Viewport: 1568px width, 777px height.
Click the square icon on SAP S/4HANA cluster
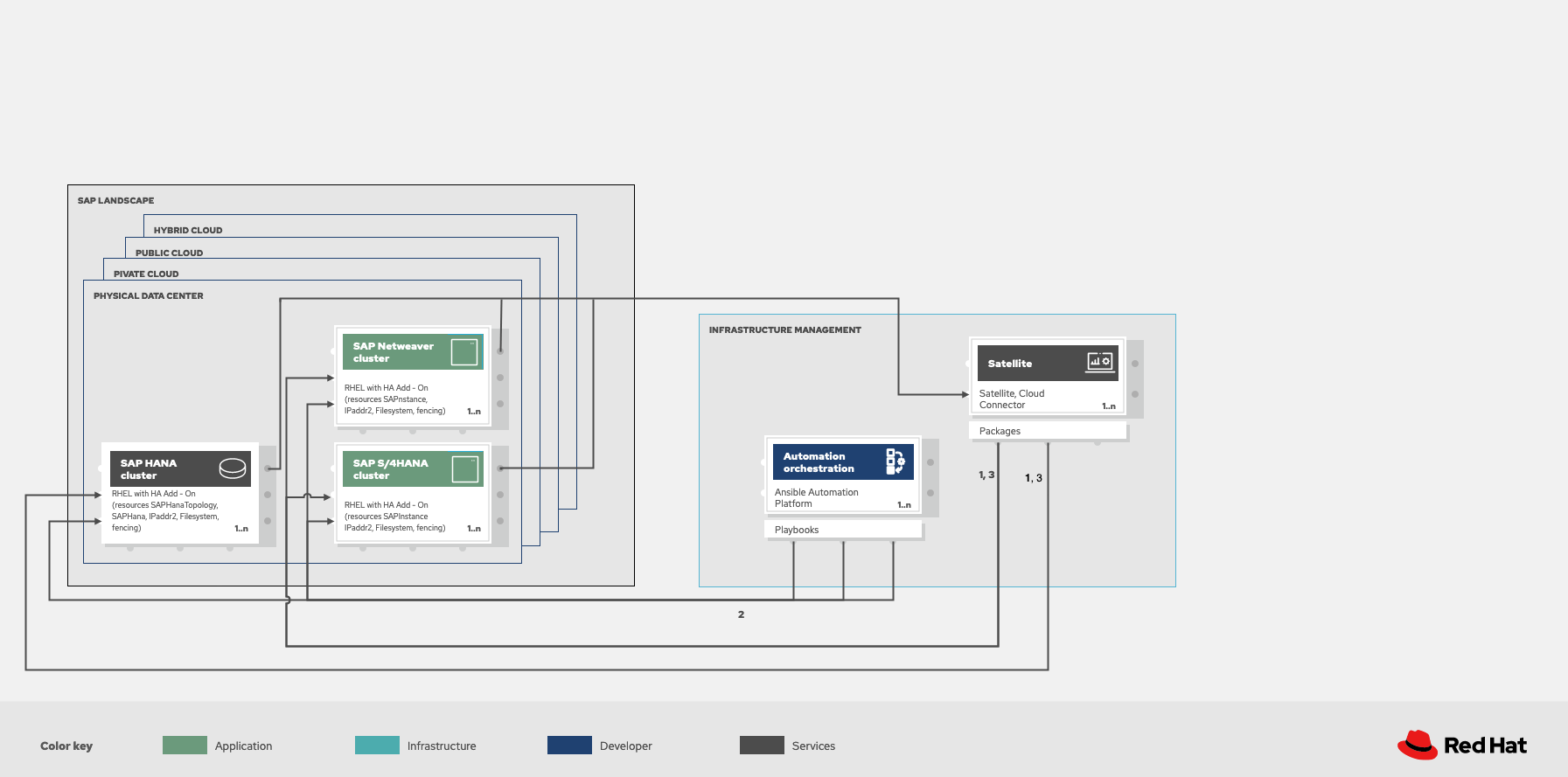464,469
